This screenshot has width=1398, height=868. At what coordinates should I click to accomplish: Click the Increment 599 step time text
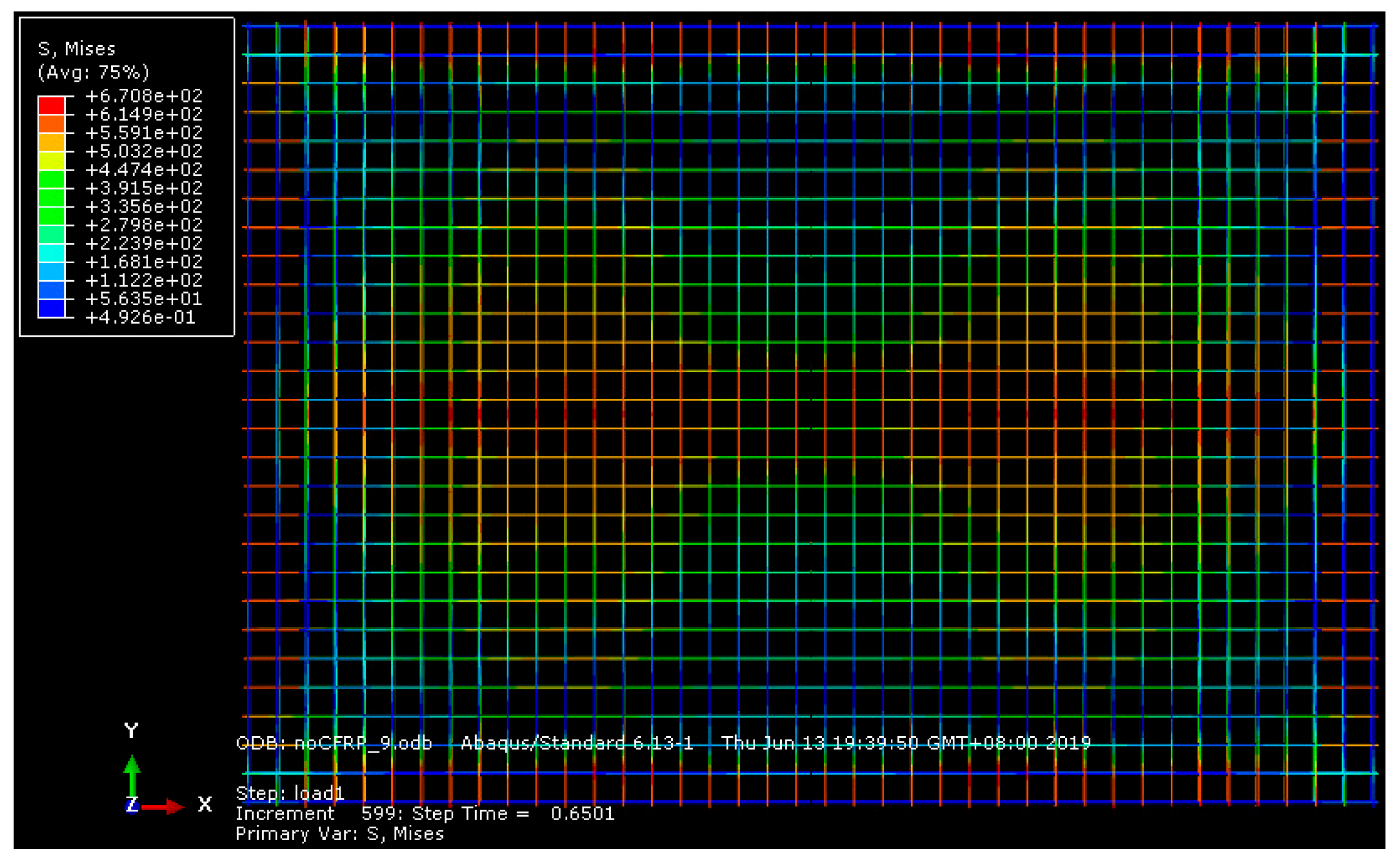pos(424,814)
